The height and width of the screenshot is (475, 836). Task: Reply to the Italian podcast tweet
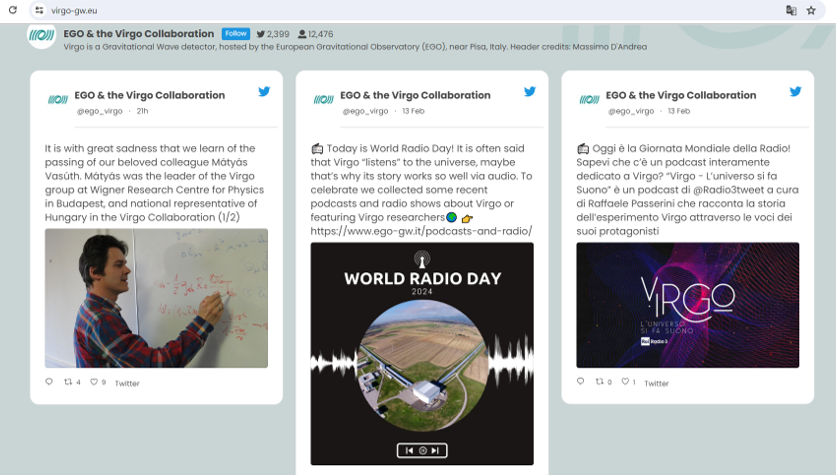click(x=581, y=381)
